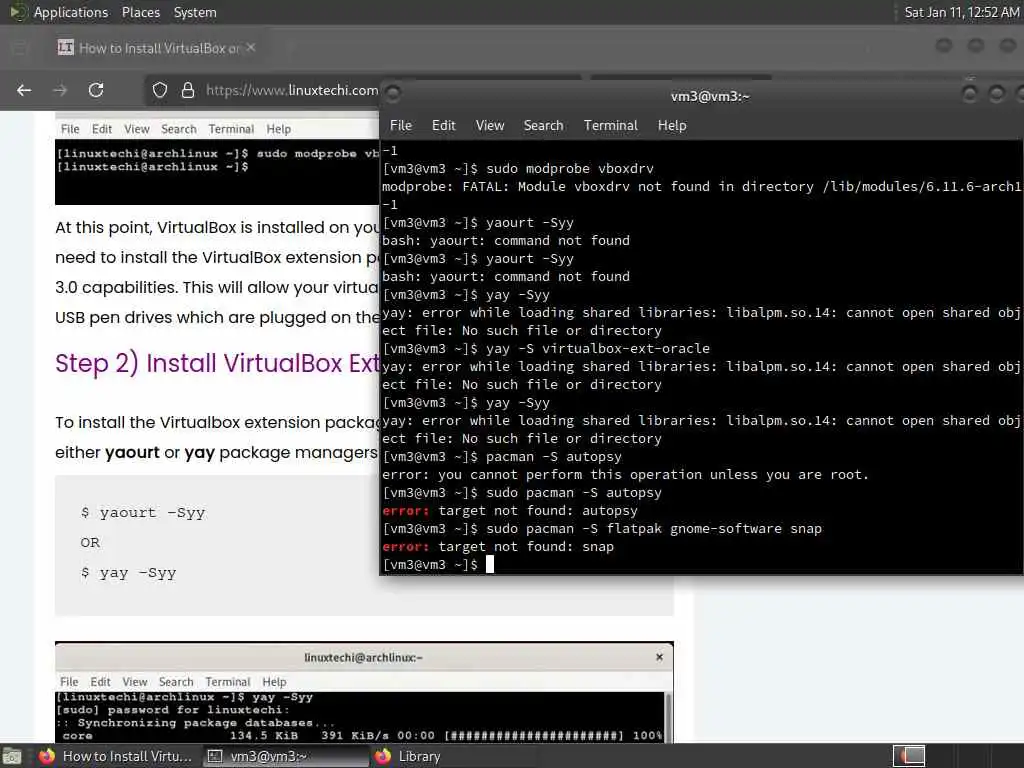Image resolution: width=1024 pixels, height=768 pixels.
Task: Open the terminal window Terminal menu
Action: coord(611,125)
